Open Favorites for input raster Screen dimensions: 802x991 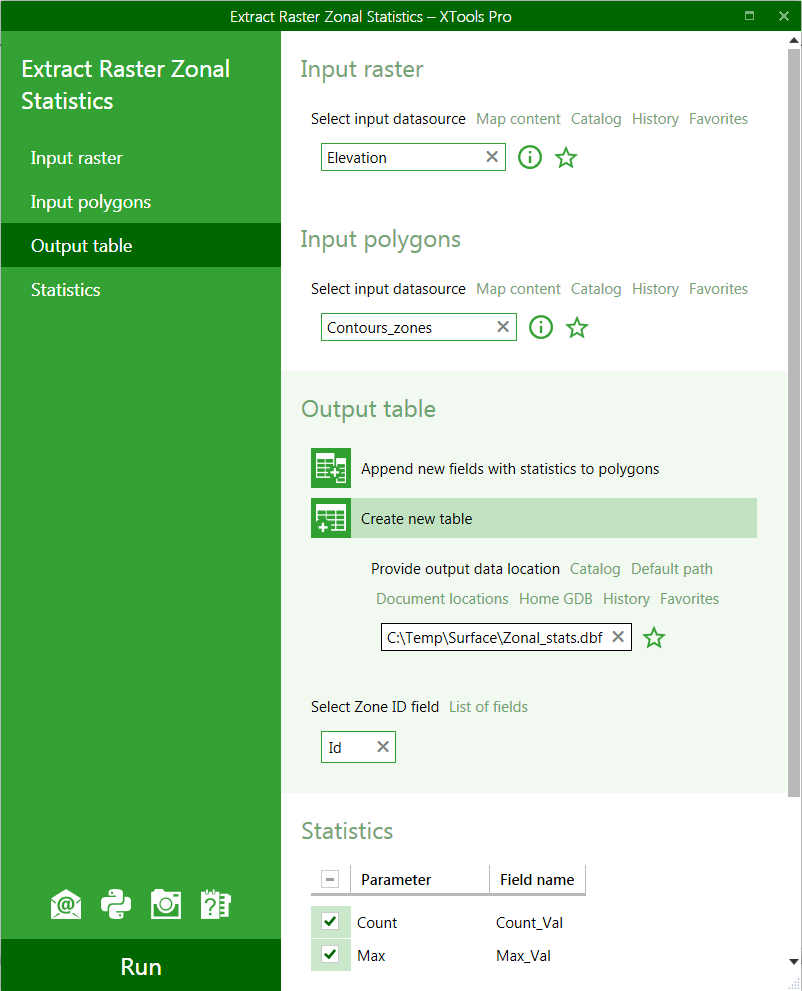(719, 119)
